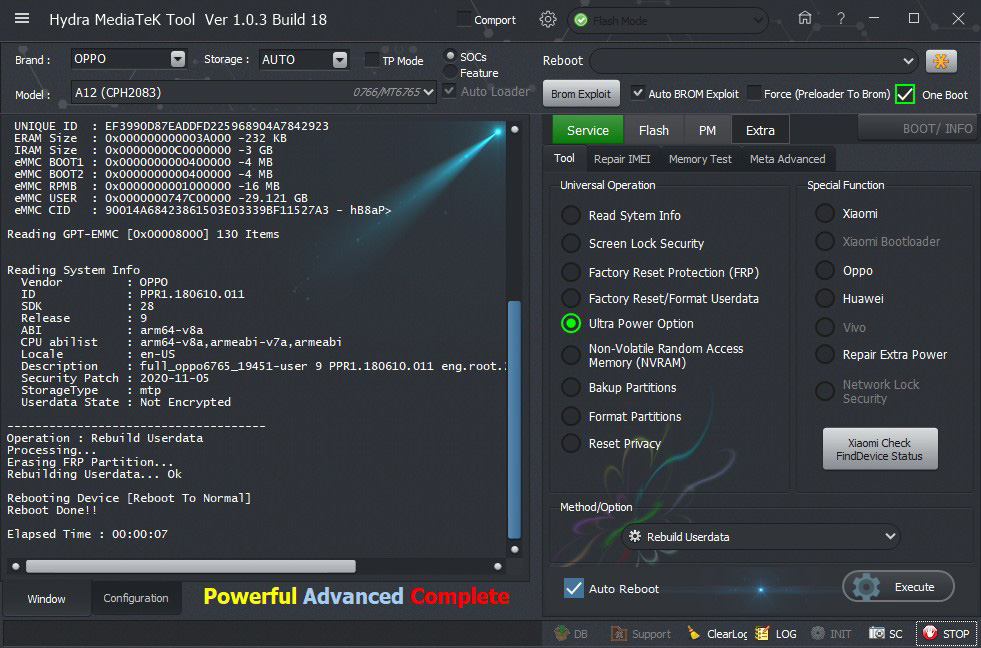Click the home icon

tap(805, 18)
